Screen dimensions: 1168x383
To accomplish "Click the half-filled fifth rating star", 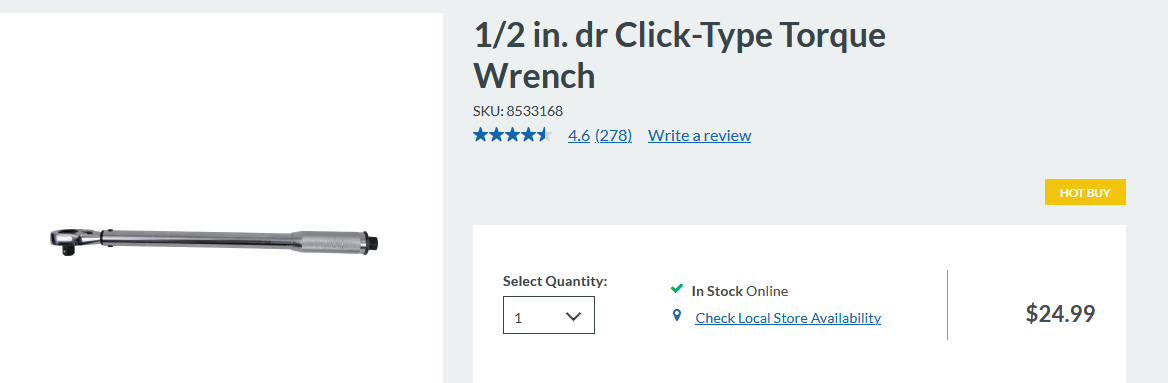I will [545, 135].
